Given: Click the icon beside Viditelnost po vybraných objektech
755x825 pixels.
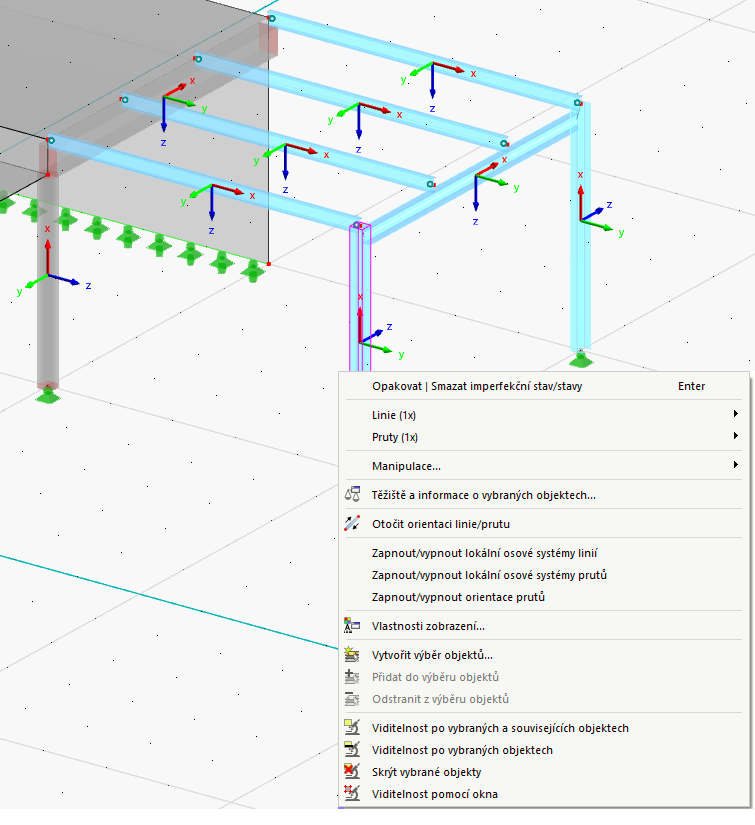Looking at the screenshot, I should click(x=352, y=749).
